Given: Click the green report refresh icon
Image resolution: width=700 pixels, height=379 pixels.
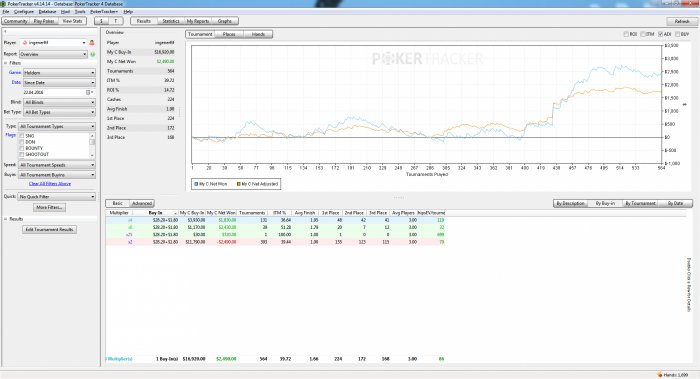Looking at the screenshot, I should [x=93, y=54].
